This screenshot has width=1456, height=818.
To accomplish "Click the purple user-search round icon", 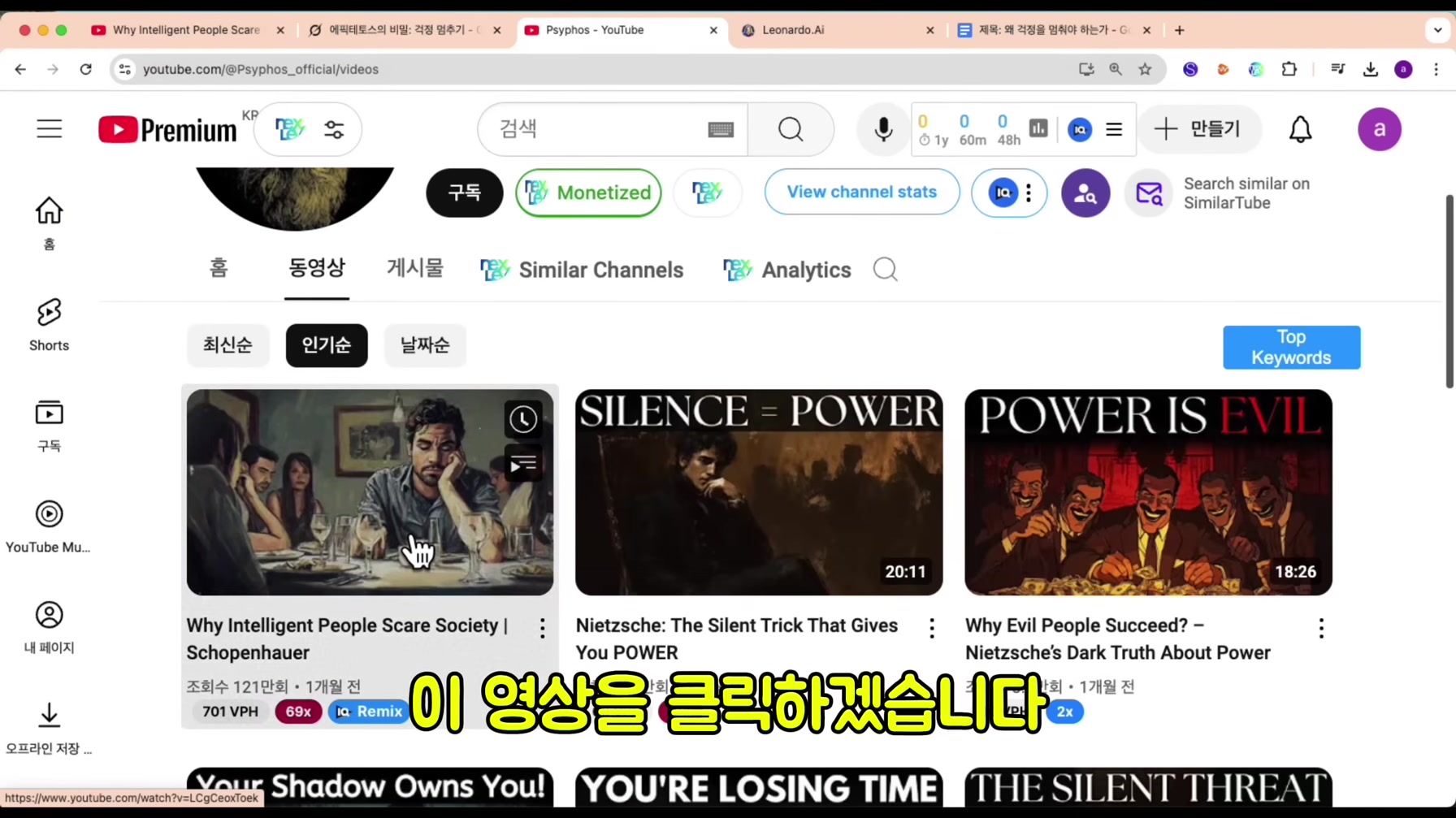I will (1085, 193).
